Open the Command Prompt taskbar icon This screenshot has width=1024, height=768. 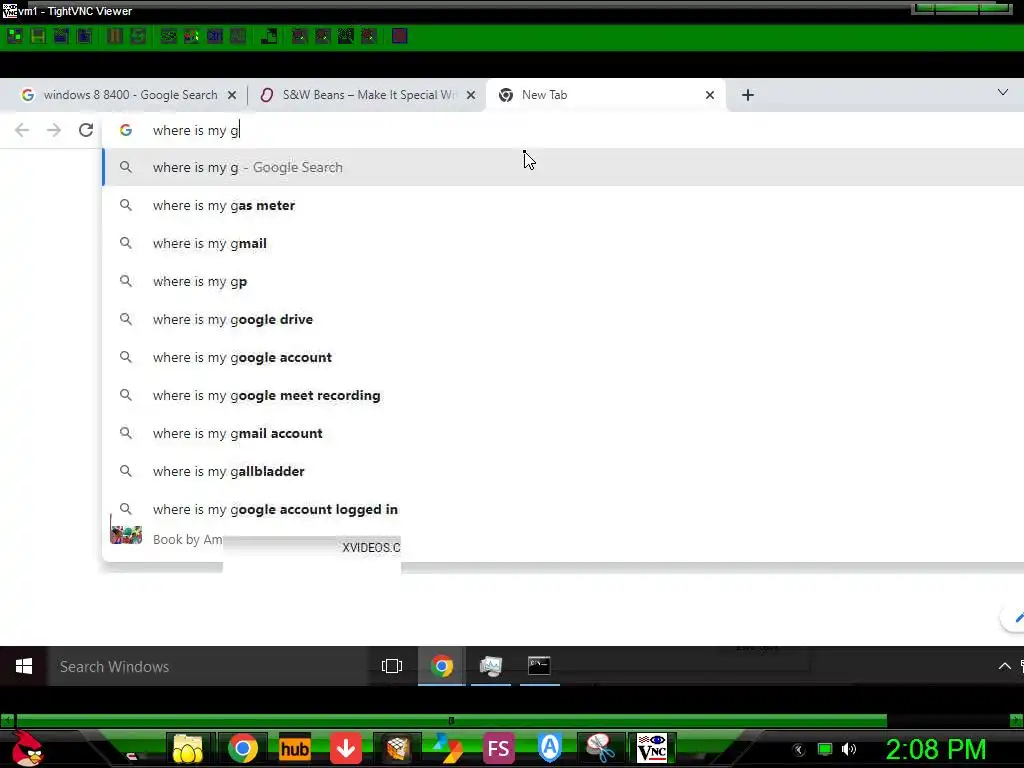coord(539,666)
